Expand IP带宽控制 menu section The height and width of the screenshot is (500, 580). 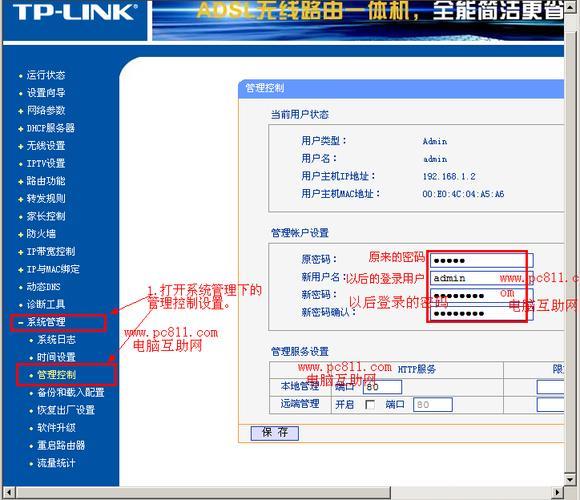[50, 251]
